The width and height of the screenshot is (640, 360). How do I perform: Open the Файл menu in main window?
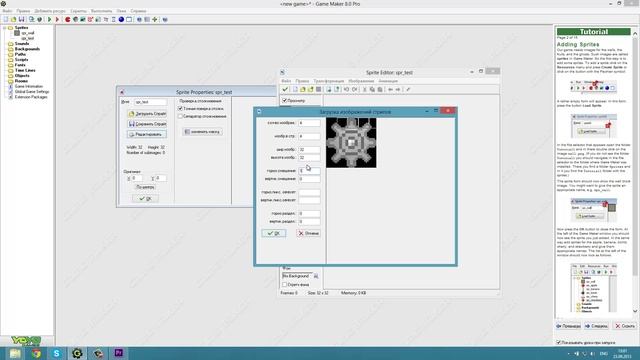(x=7, y=11)
